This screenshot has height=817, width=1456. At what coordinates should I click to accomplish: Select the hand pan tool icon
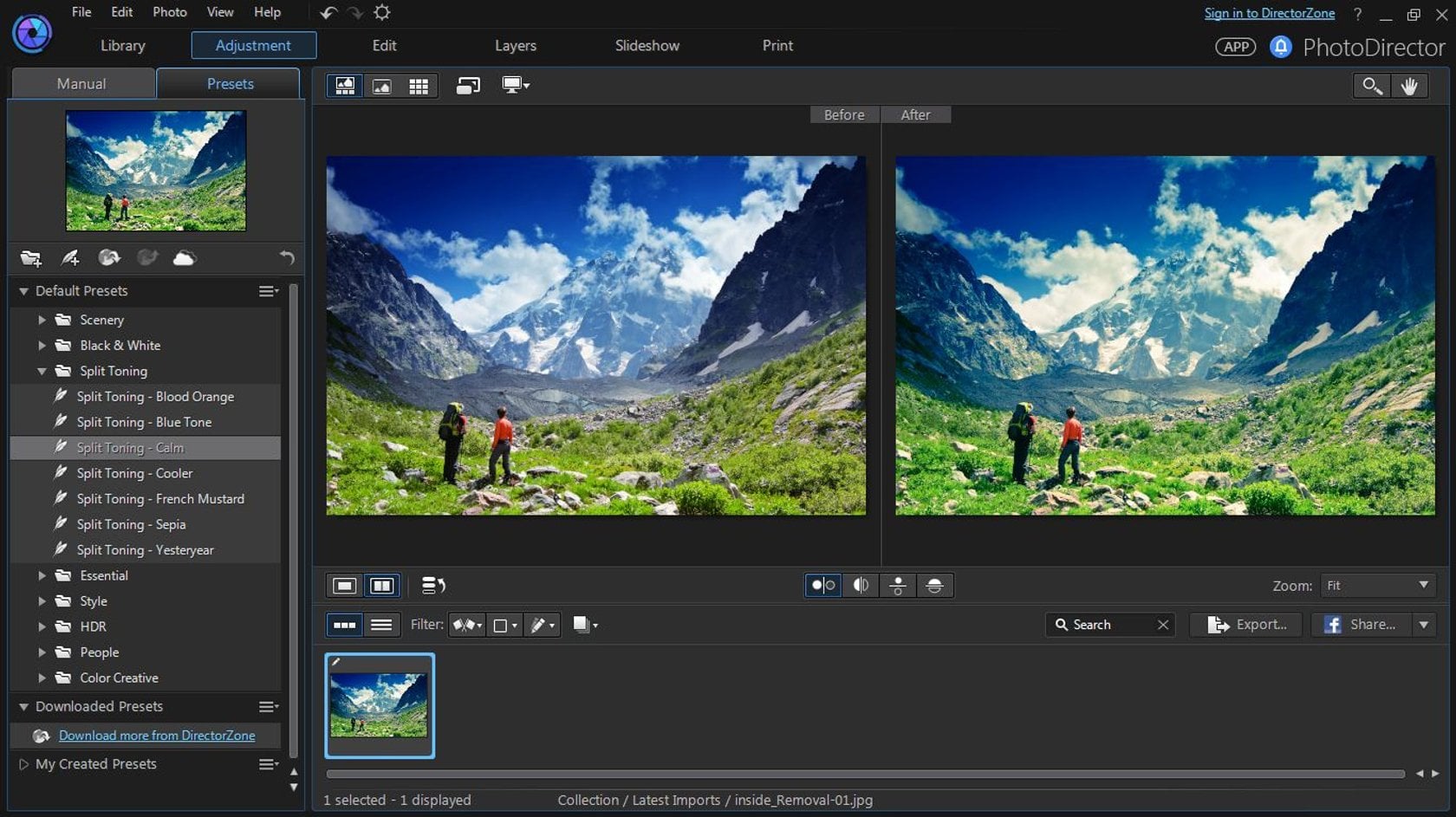pos(1410,86)
